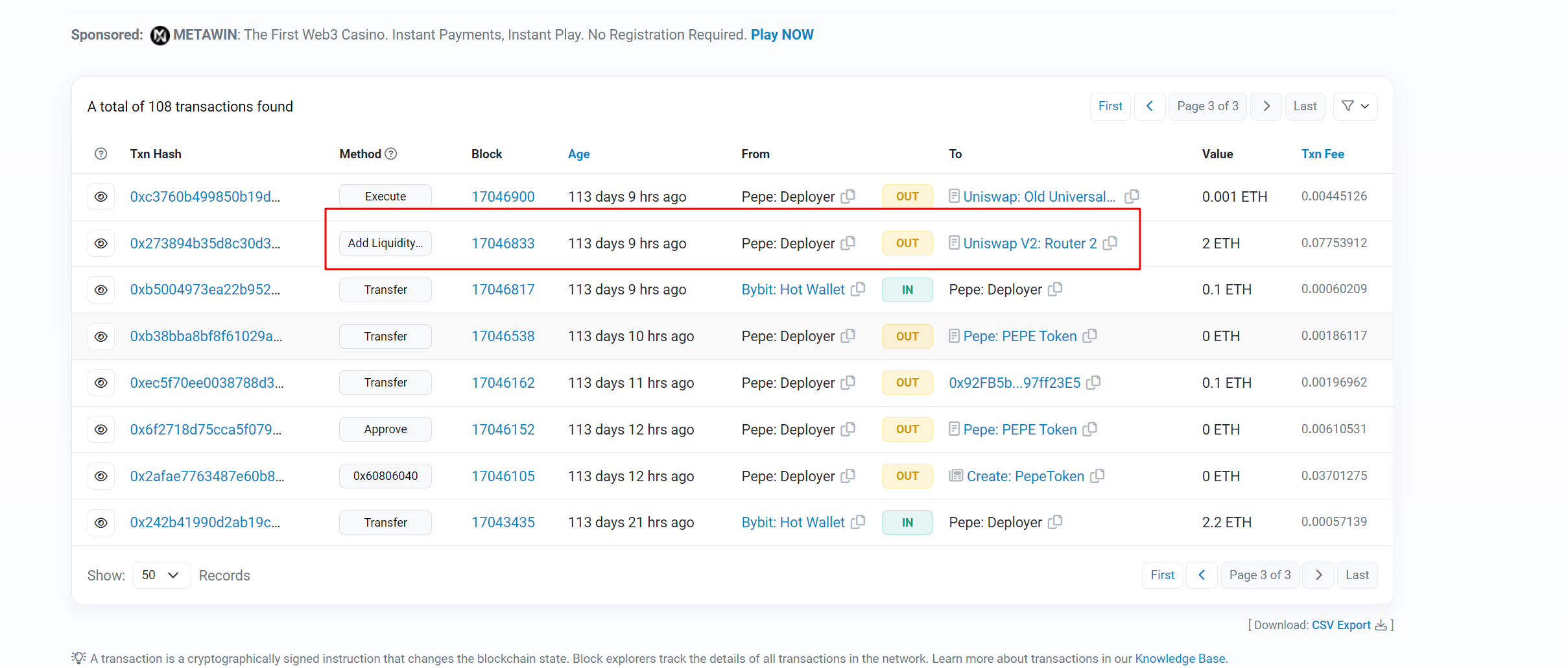Preview transaction 0xc3760b499850b19d with eye icon

(101, 197)
